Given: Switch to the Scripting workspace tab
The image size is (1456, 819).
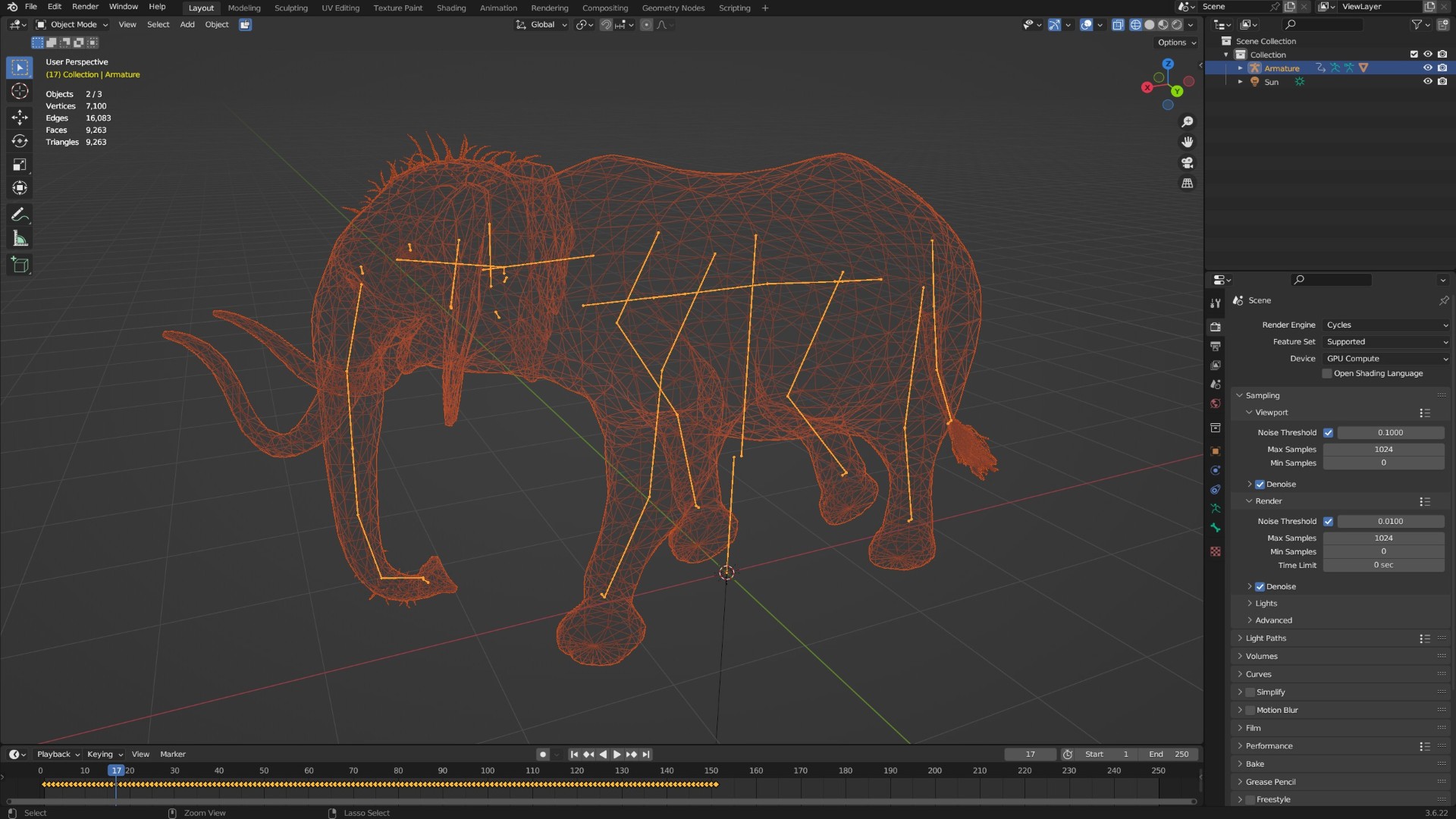Looking at the screenshot, I should [735, 8].
